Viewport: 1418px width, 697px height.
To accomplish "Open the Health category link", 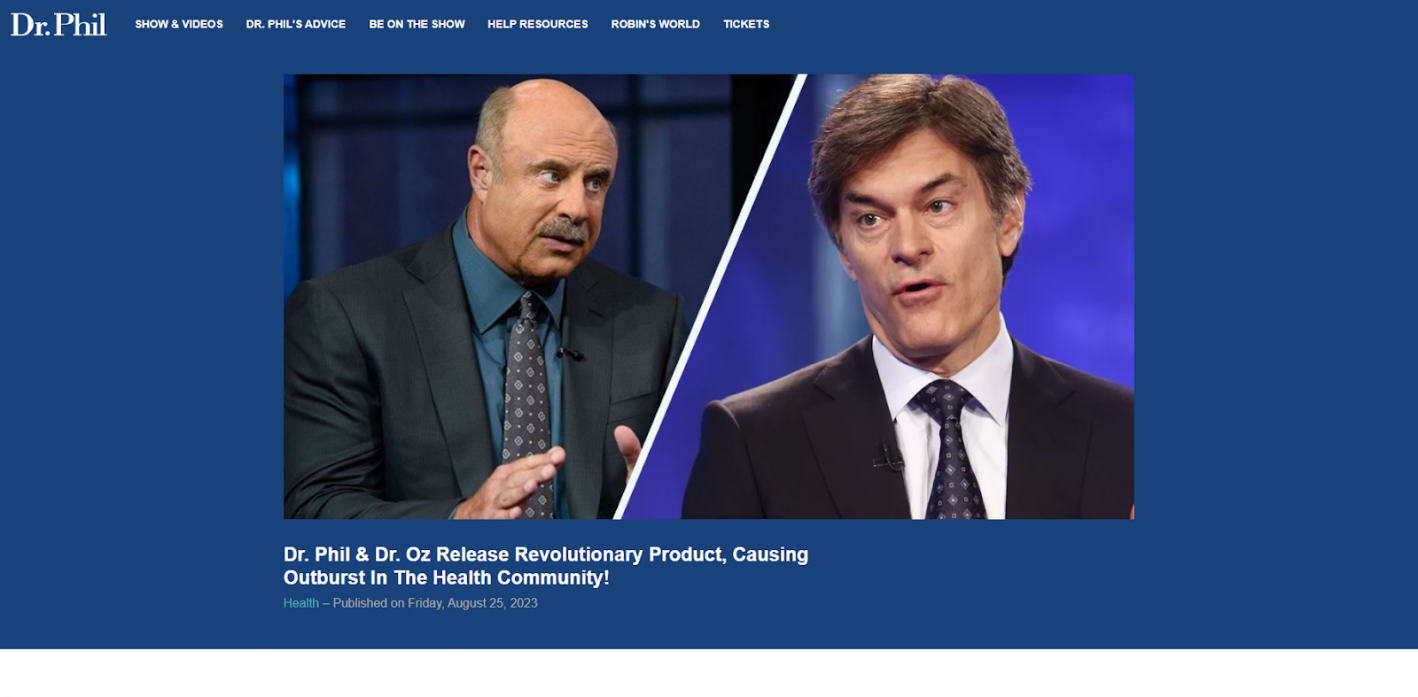I will (x=301, y=603).
